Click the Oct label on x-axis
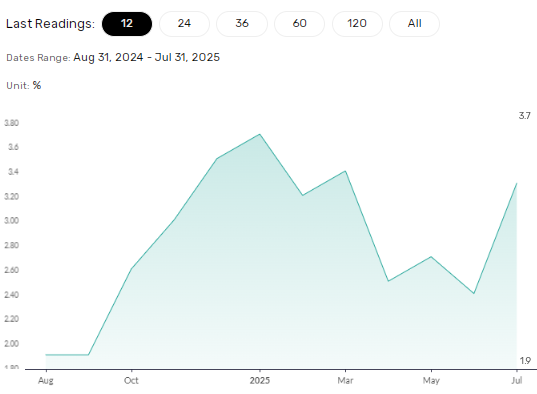Viewport: 537px width, 394px height. click(x=131, y=380)
